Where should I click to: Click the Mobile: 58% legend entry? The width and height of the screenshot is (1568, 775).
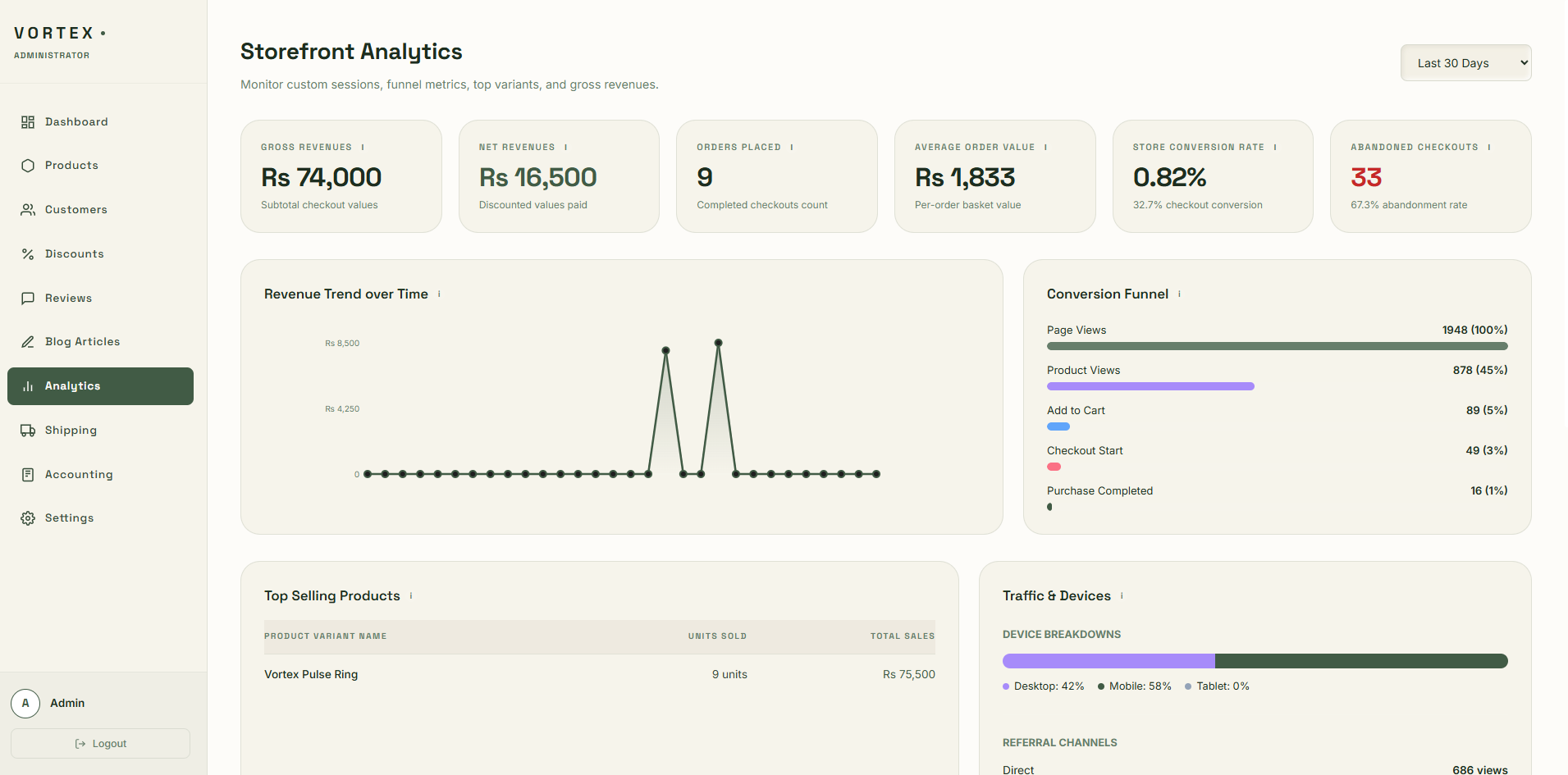pos(1134,686)
